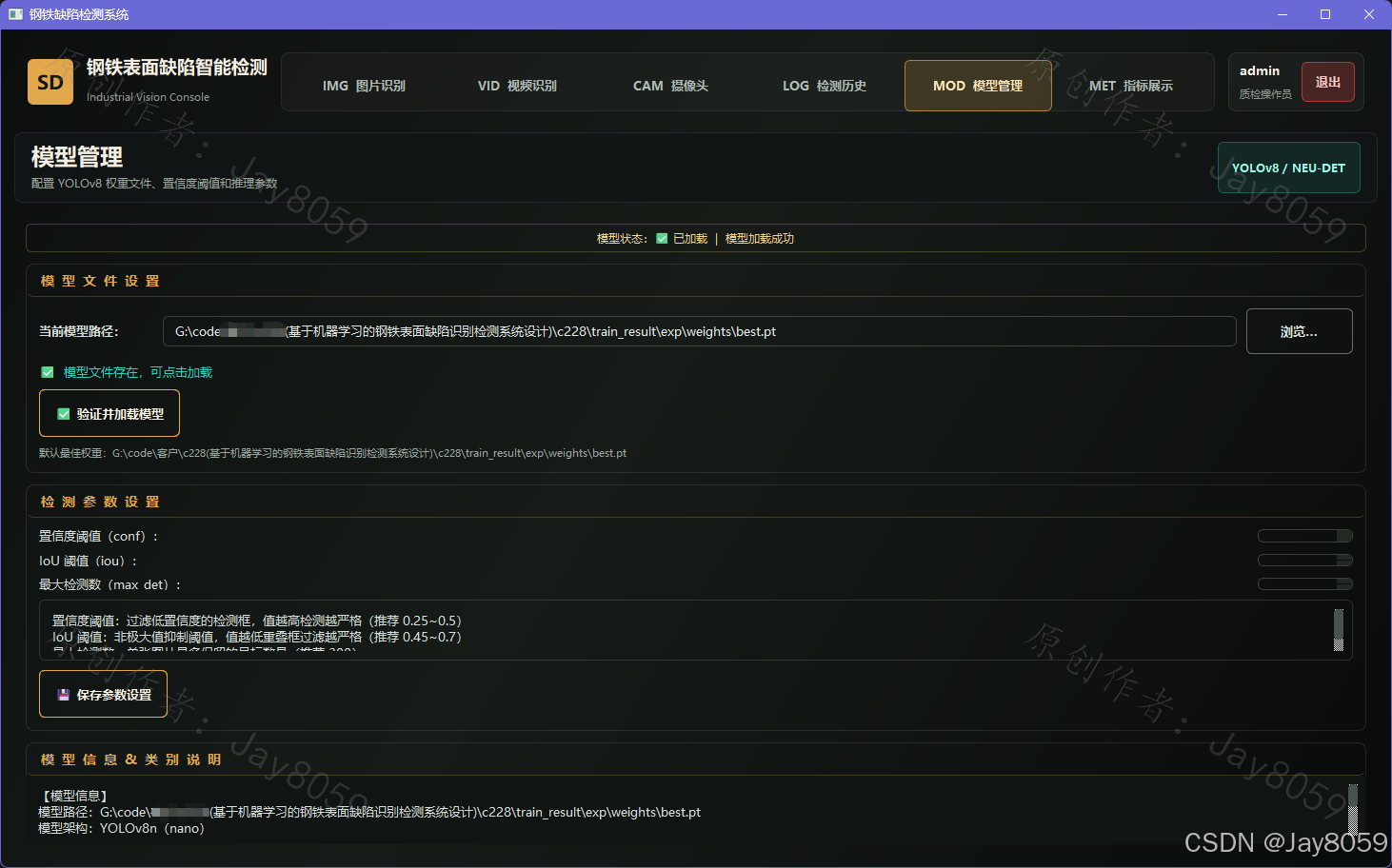Go to the CAM 摄像头 tab
1392x868 pixels.
click(x=670, y=86)
